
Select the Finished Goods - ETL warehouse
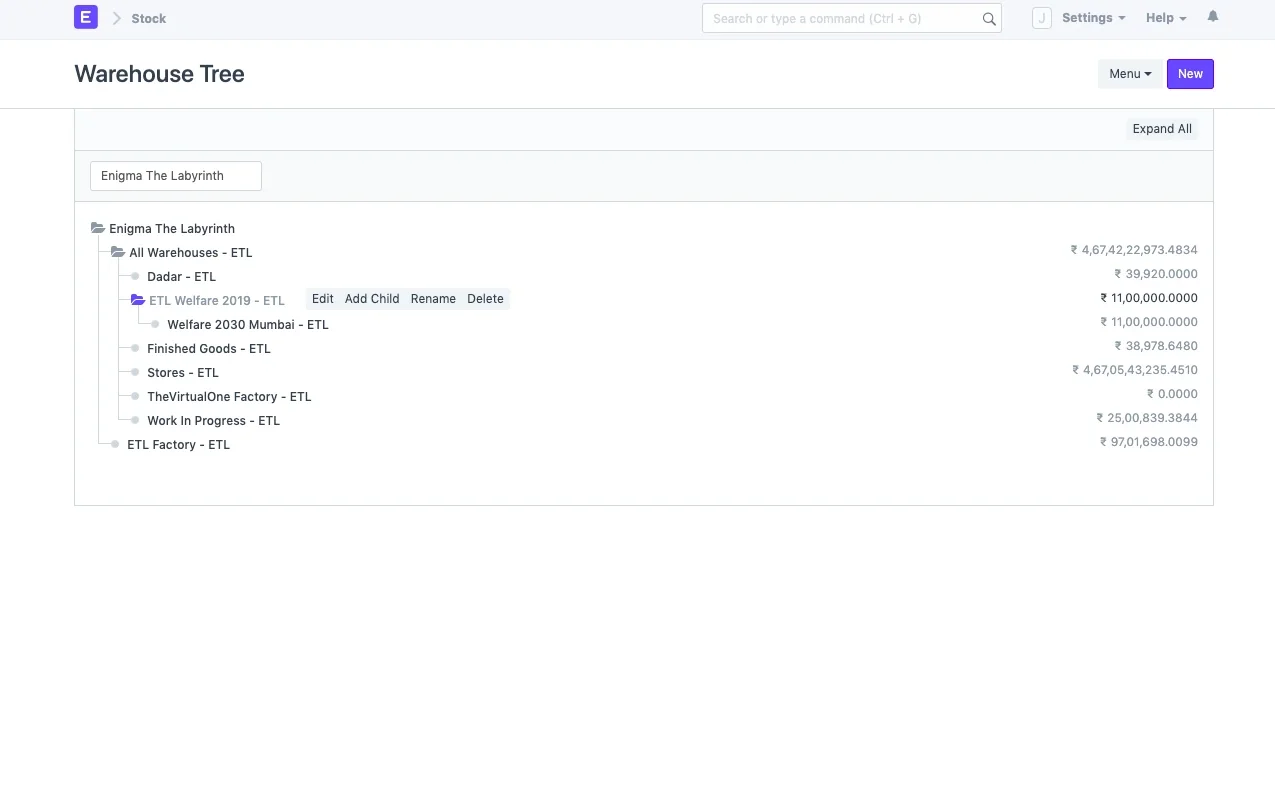pos(209,349)
